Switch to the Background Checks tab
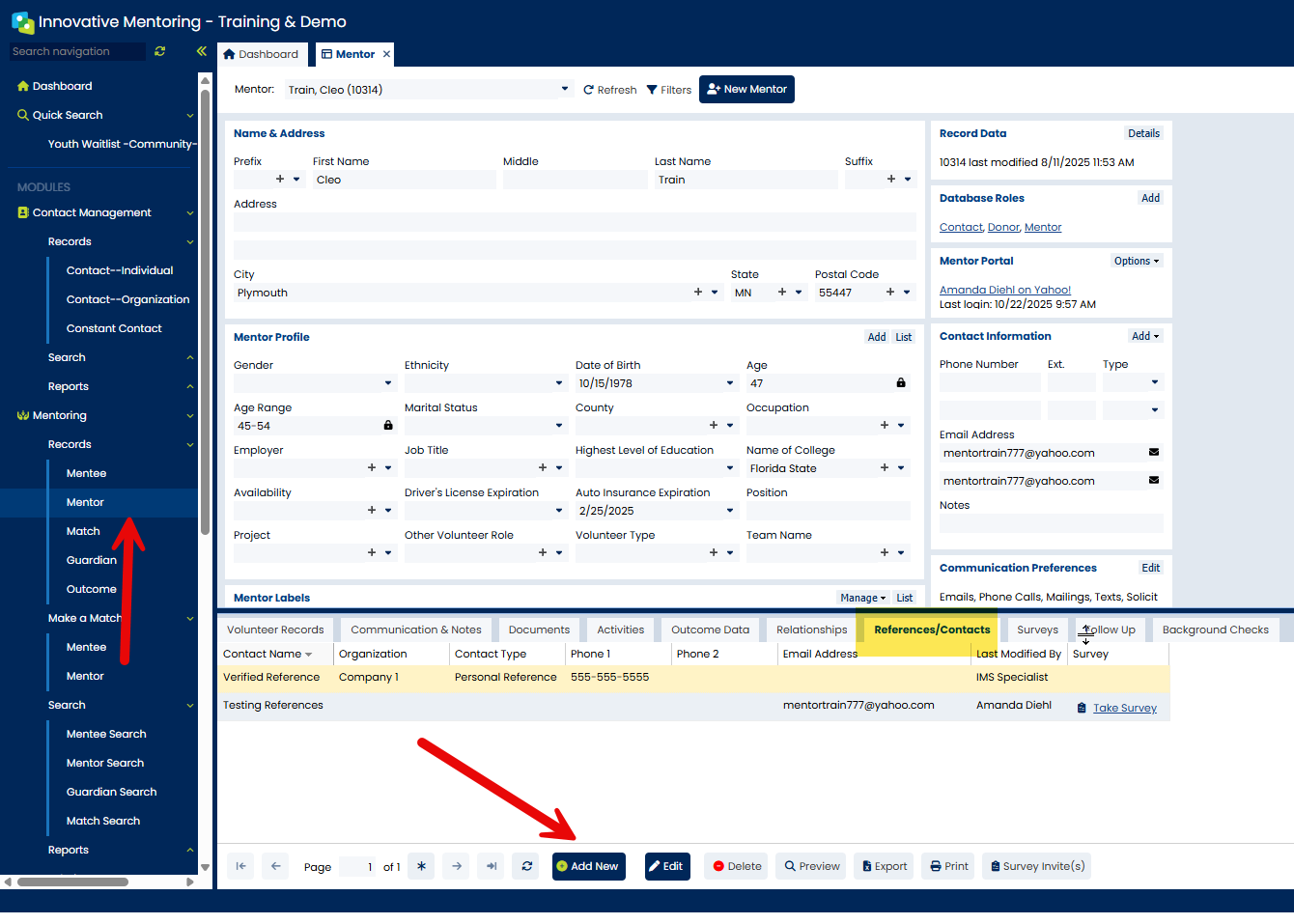 tap(1215, 630)
